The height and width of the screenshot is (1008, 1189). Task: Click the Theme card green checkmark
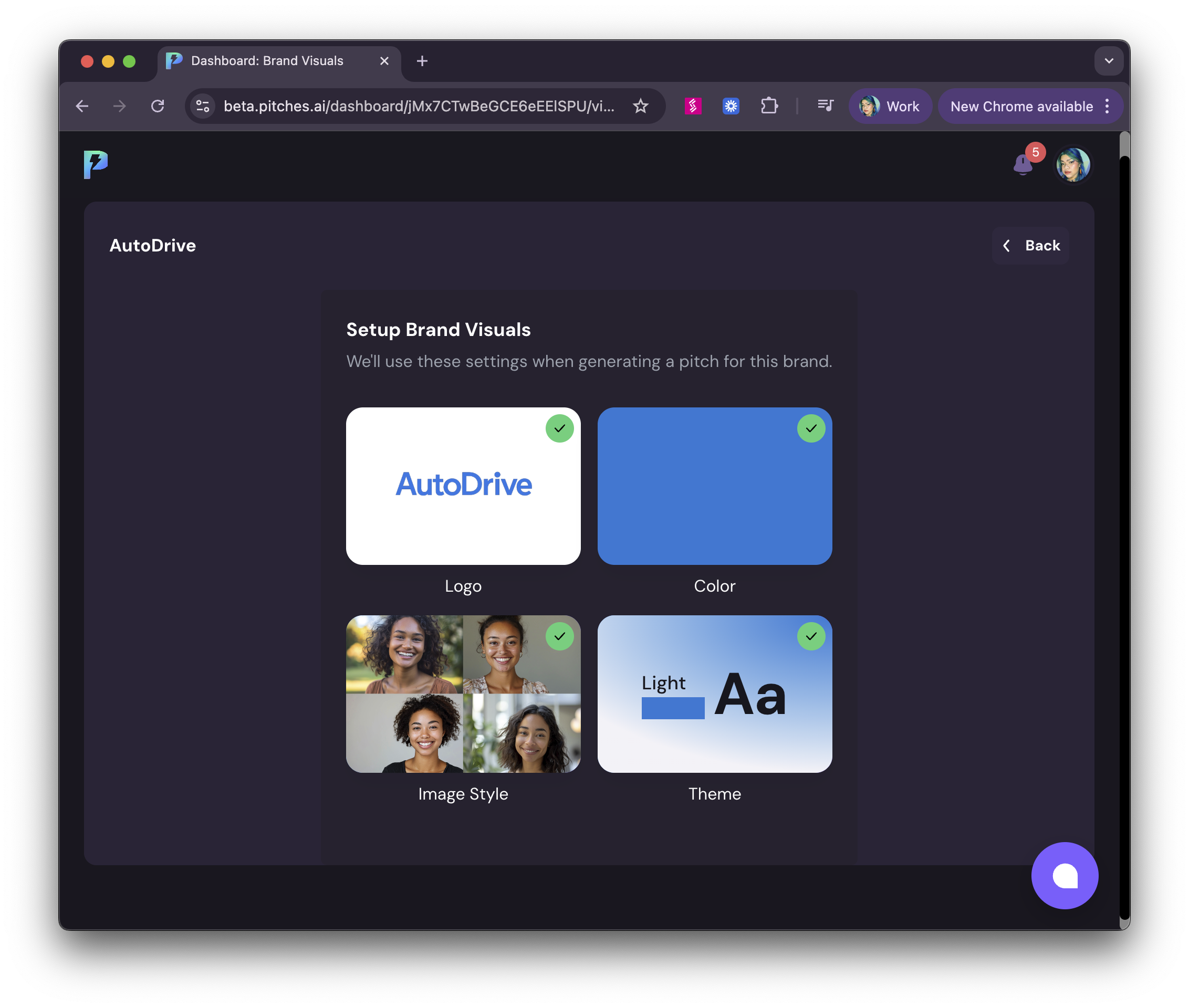810,637
